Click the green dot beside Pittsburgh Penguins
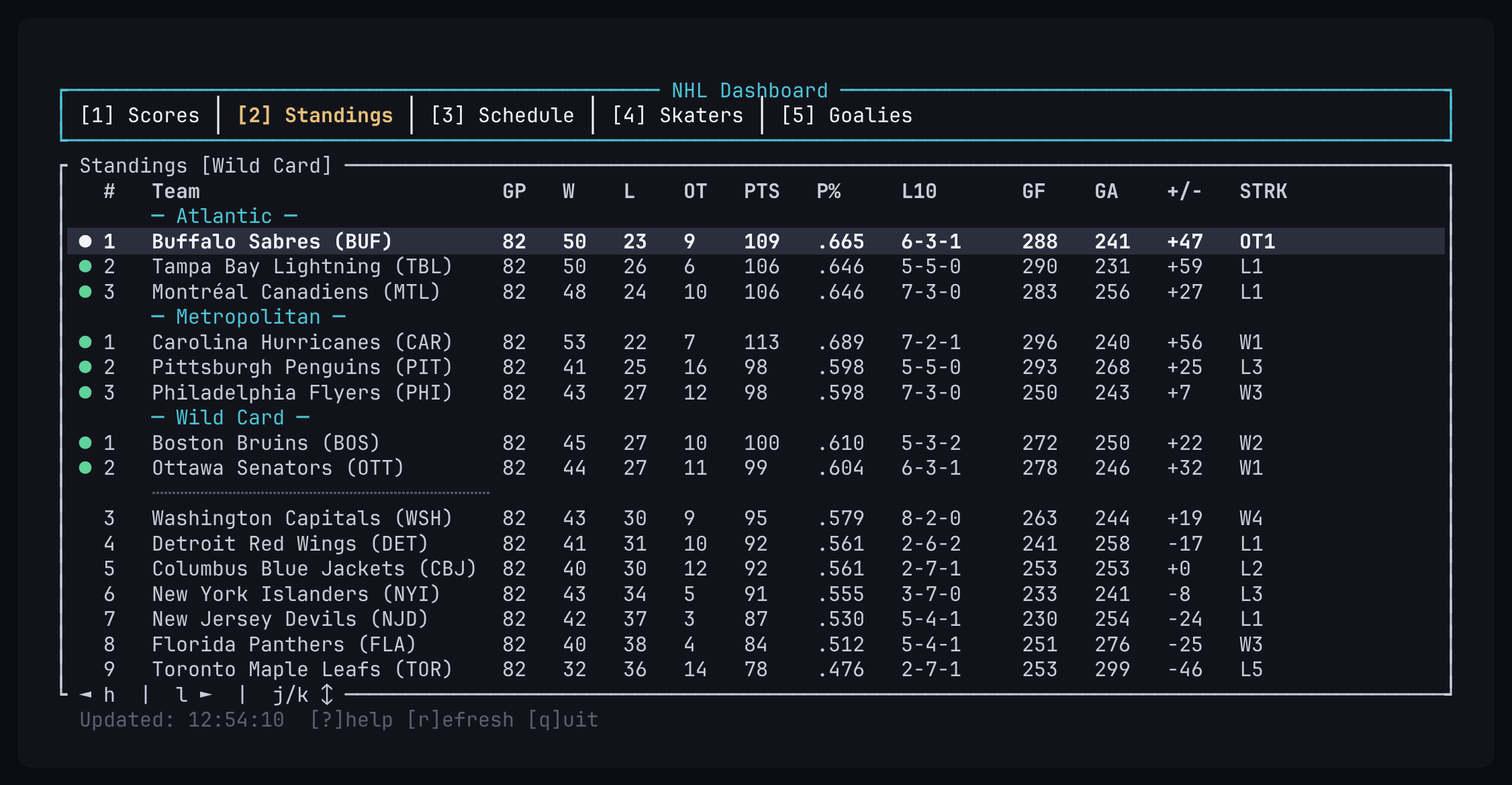Image resolution: width=1512 pixels, height=785 pixels. pos(85,367)
